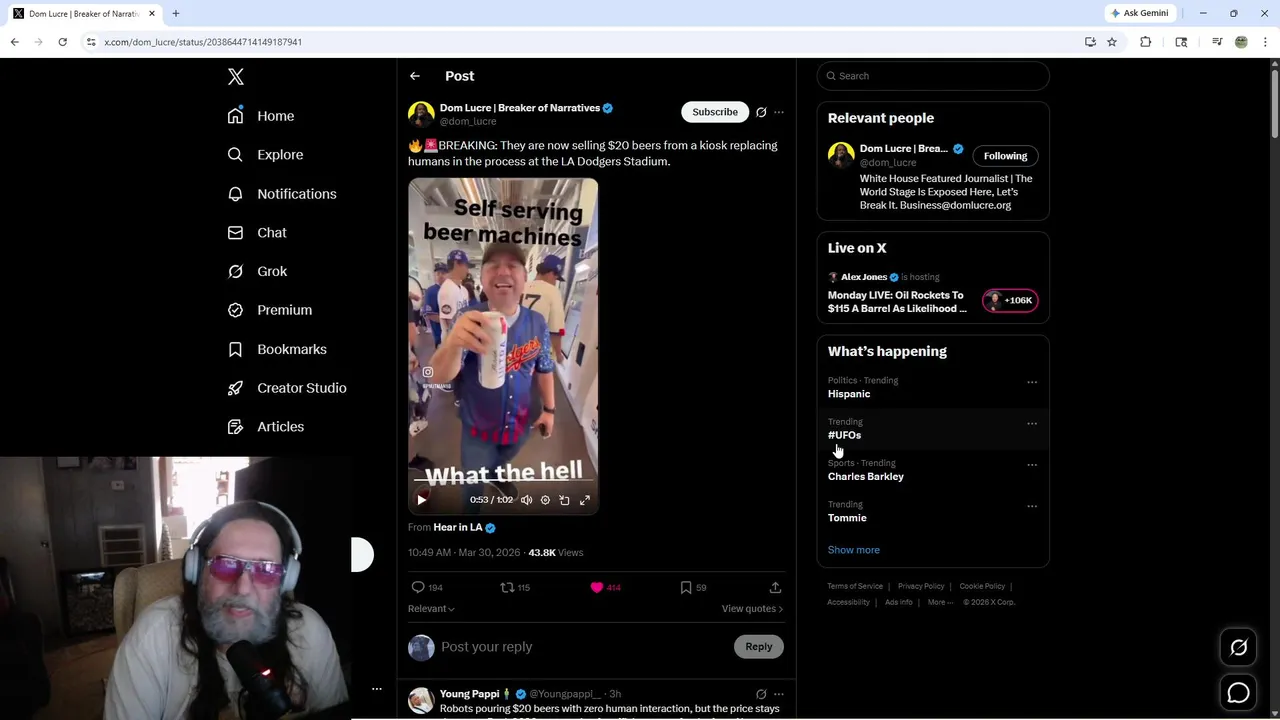Open the floating Grok button
This screenshot has width=1280, height=720.
tap(1238, 648)
